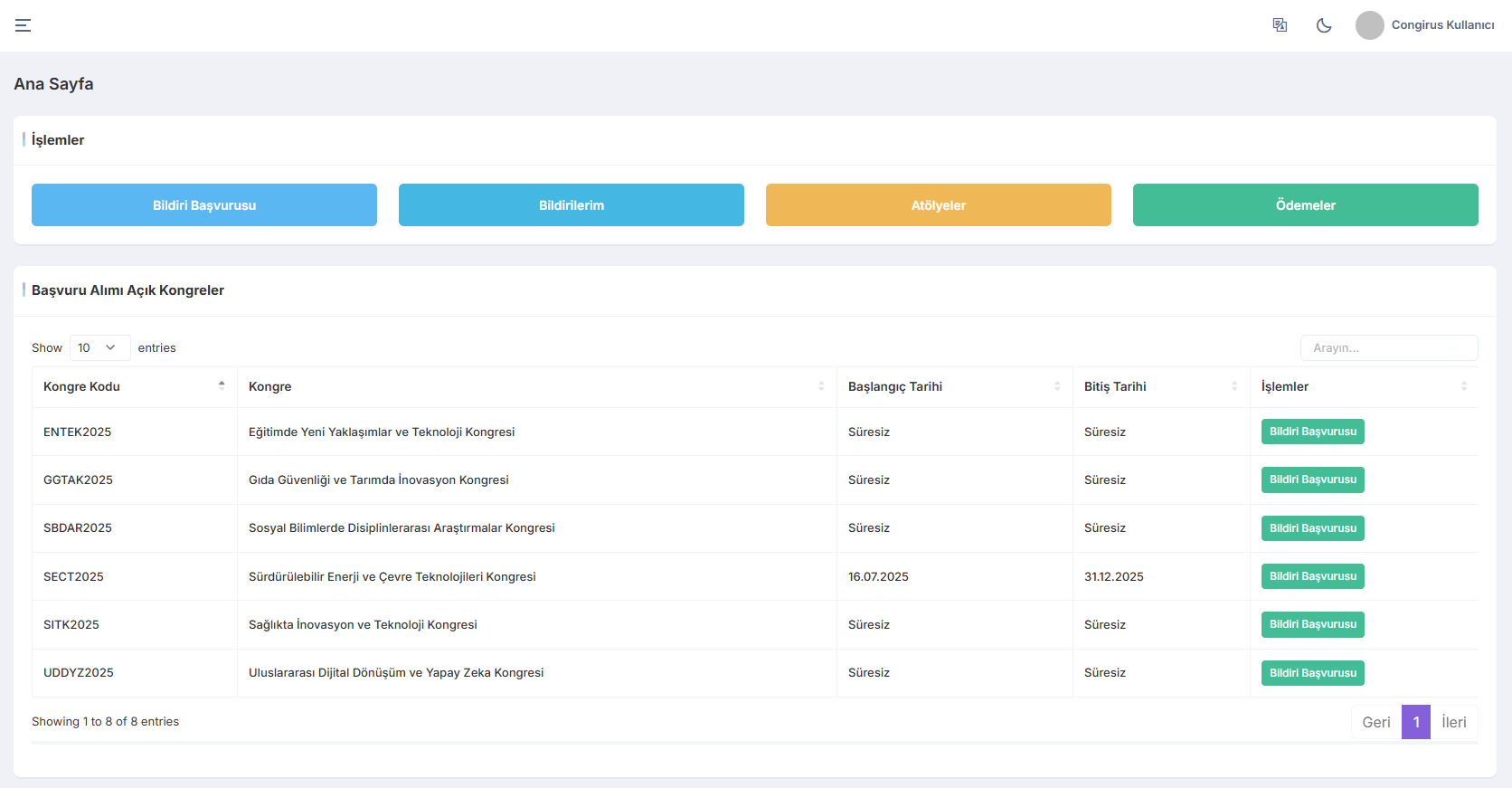1512x788 pixels.
Task: Sort by Kongre Kodu column arrow
Action: point(222,386)
